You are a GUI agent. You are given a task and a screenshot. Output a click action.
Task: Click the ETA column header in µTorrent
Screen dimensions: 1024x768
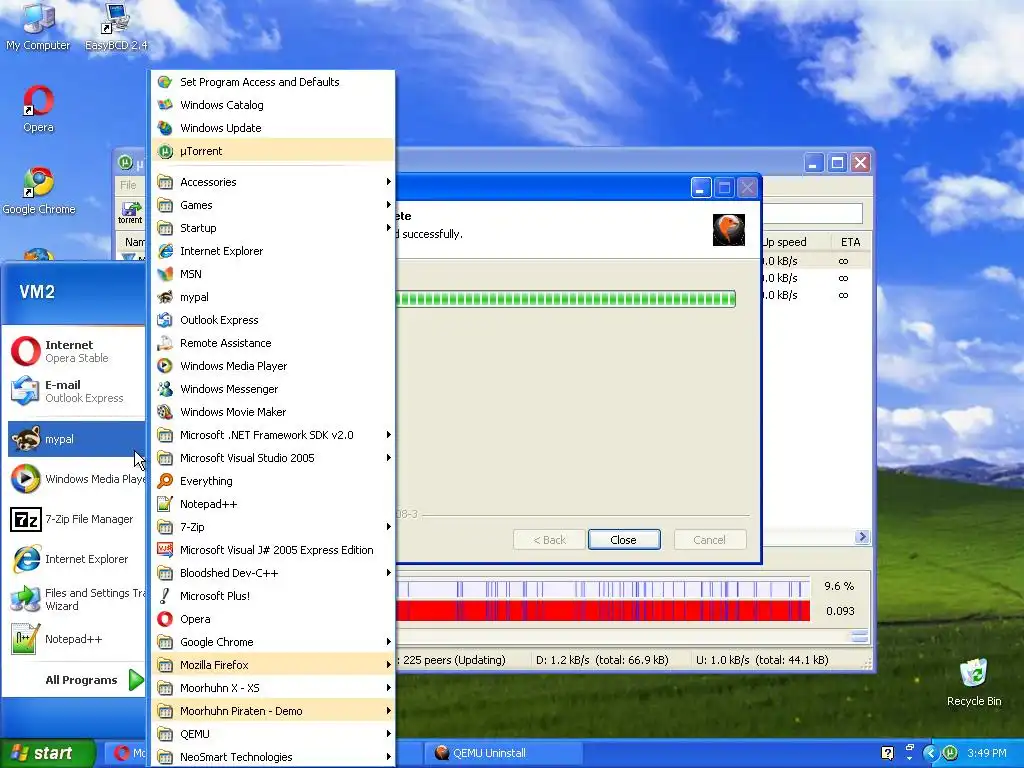[x=851, y=242]
